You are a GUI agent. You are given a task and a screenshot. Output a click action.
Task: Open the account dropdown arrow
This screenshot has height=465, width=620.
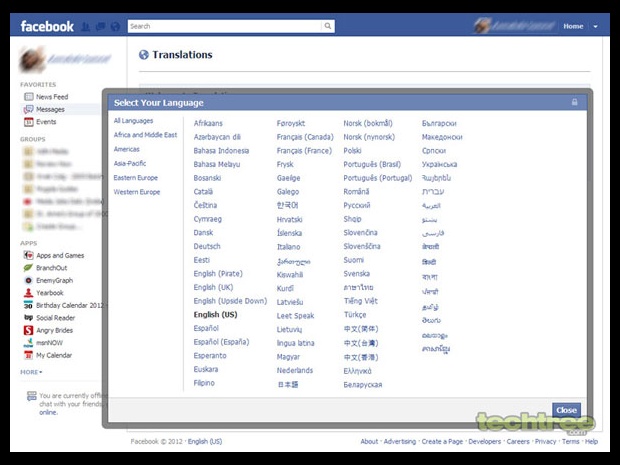[x=595, y=26]
